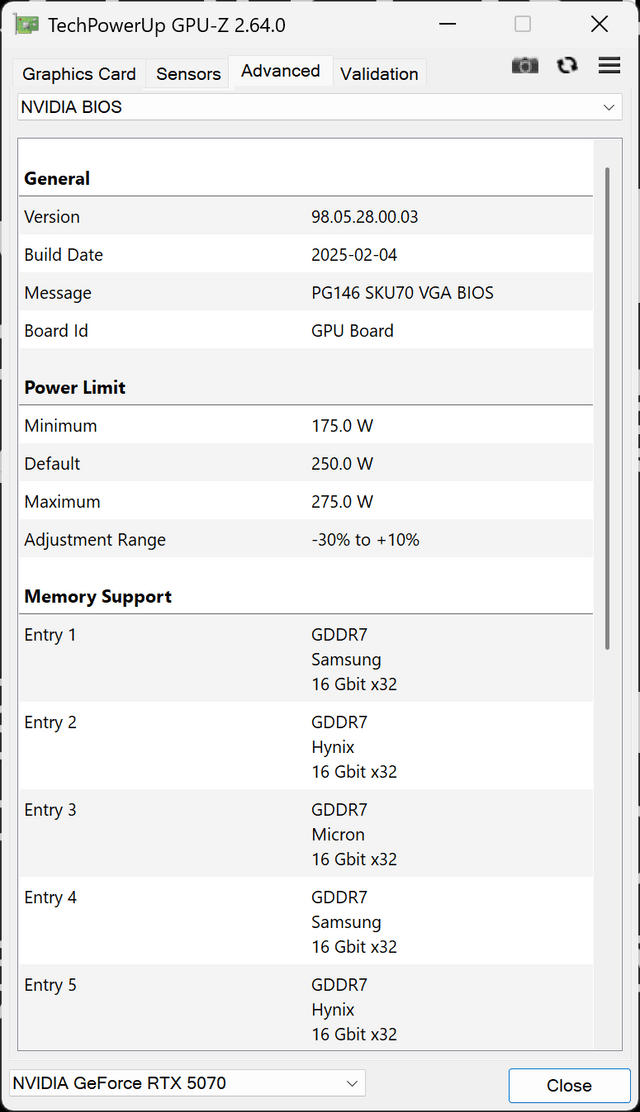Go to the Validation tab
Screen dimensions: 640x1112
pyautogui.click(x=379, y=74)
